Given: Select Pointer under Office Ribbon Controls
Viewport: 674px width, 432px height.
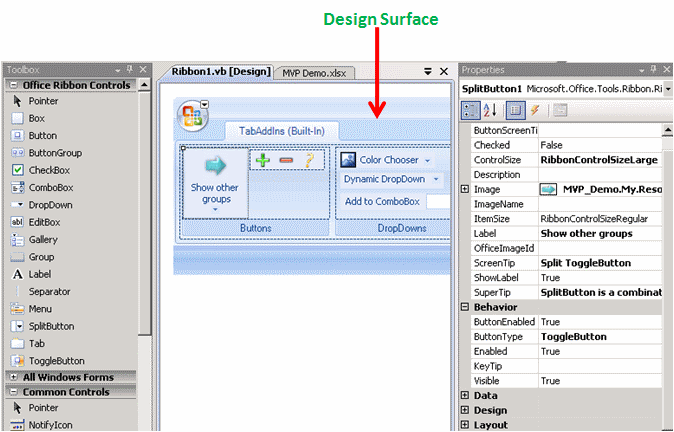Looking at the screenshot, I should coord(34,101).
